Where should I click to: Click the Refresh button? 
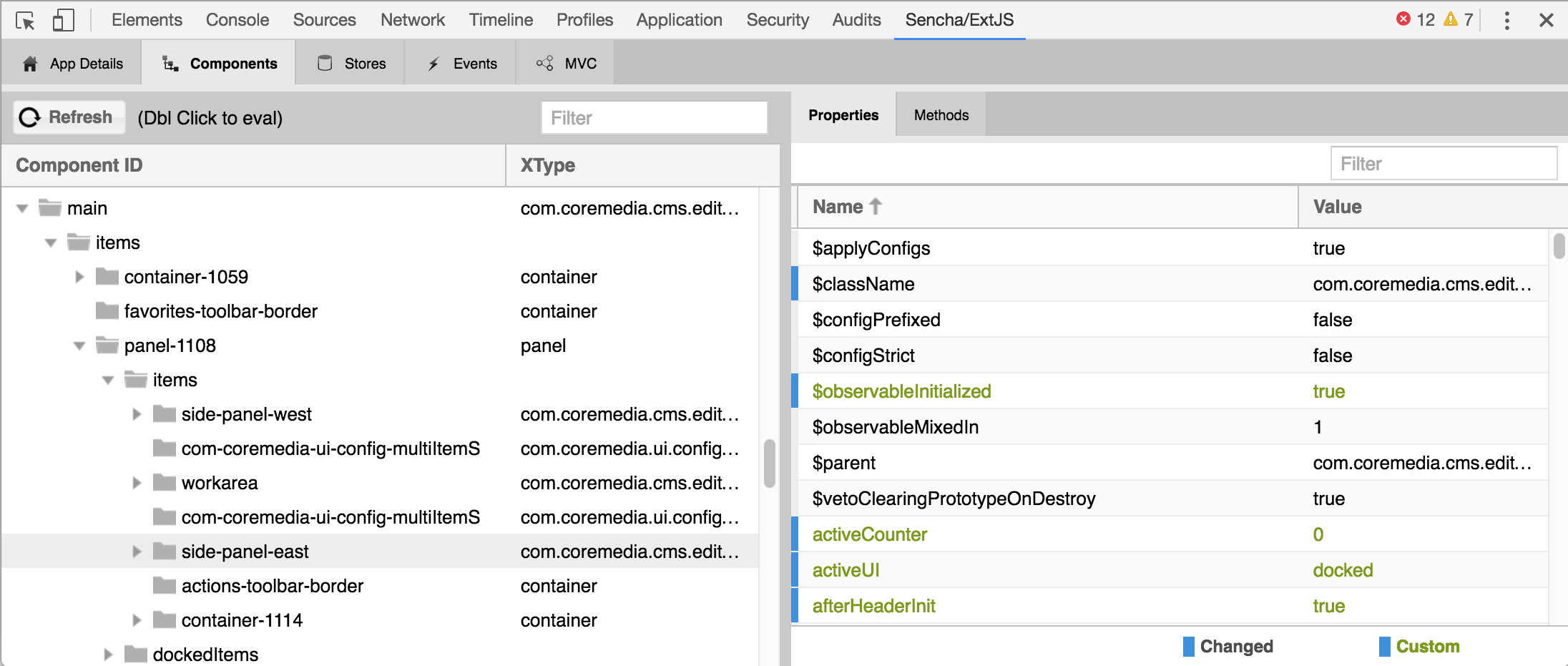click(68, 117)
